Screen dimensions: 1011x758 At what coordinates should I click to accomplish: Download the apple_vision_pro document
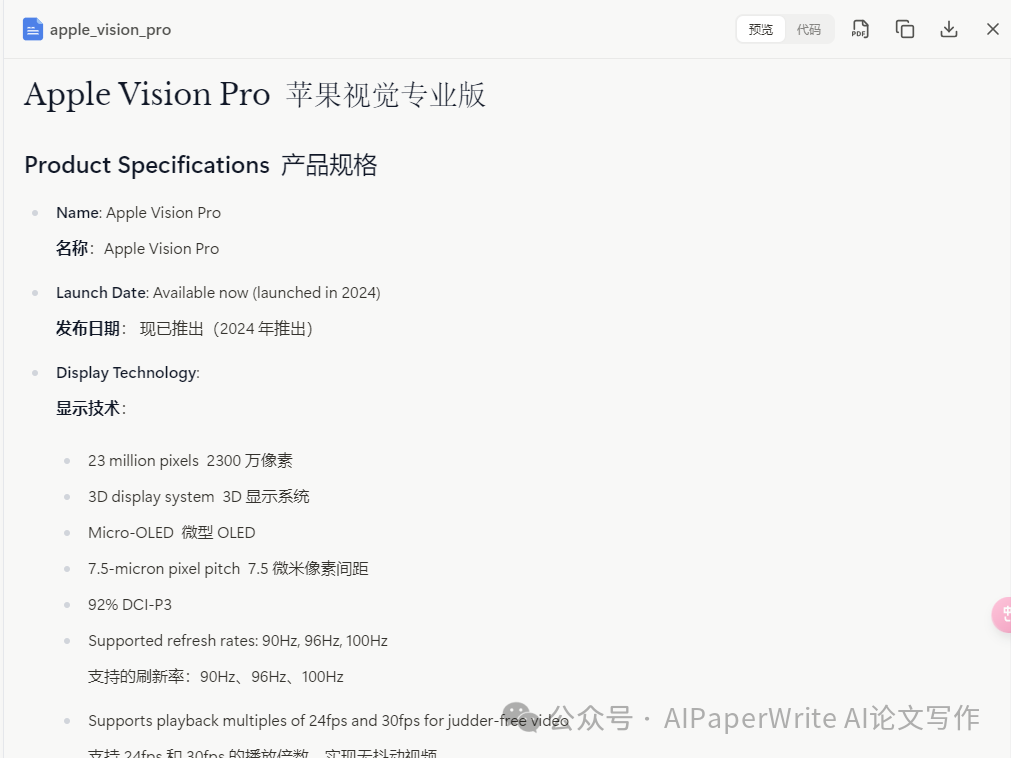click(948, 30)
